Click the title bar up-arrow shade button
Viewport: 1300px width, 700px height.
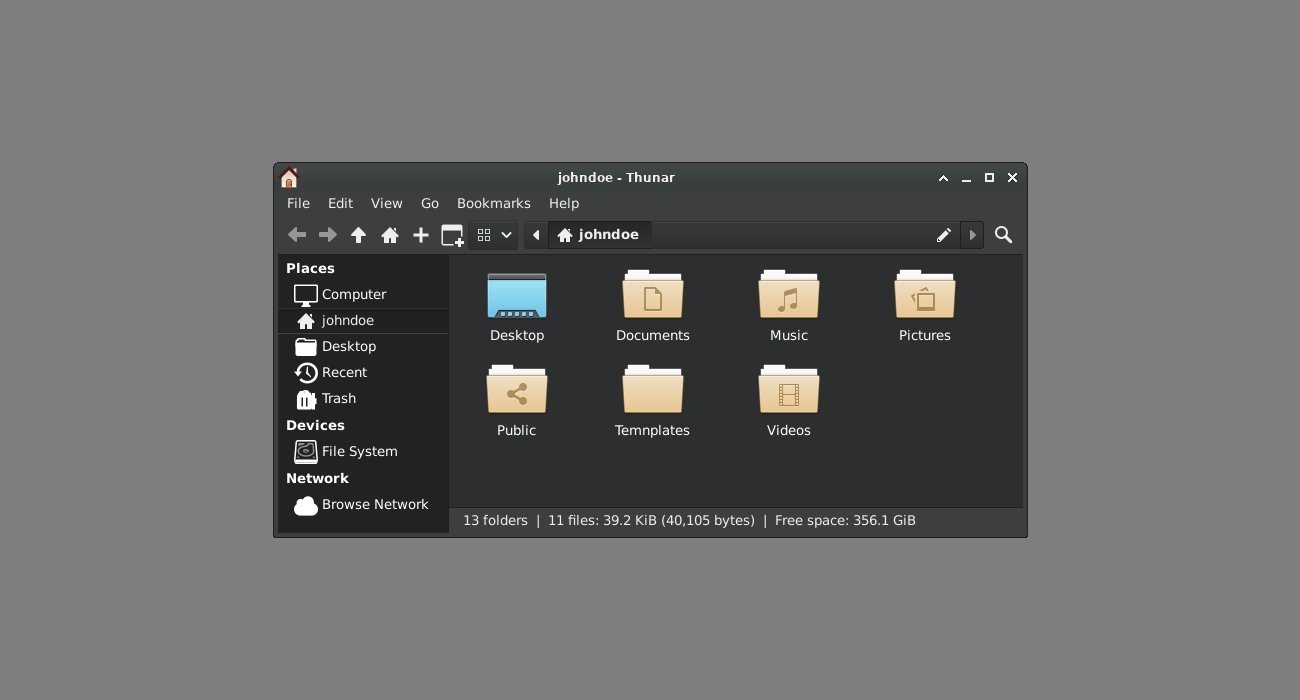pyautogui.click(x=943, y=178)
